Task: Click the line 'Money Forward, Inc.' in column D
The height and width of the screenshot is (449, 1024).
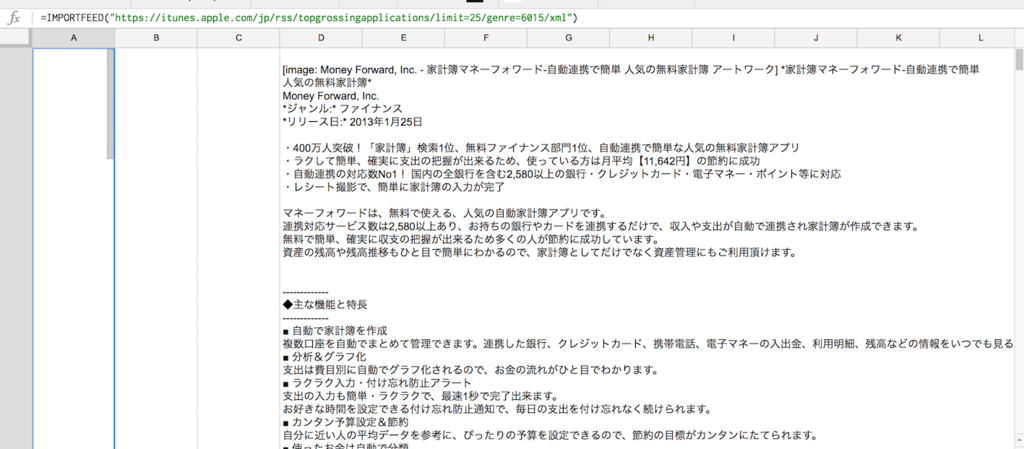Action: click(x=330, y=96)
